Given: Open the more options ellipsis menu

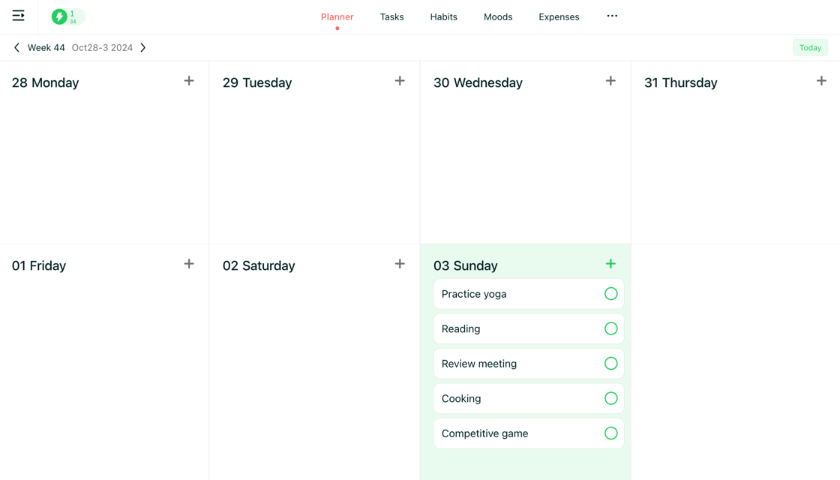Looking at the screenshot, I should [x=612, y=16].
